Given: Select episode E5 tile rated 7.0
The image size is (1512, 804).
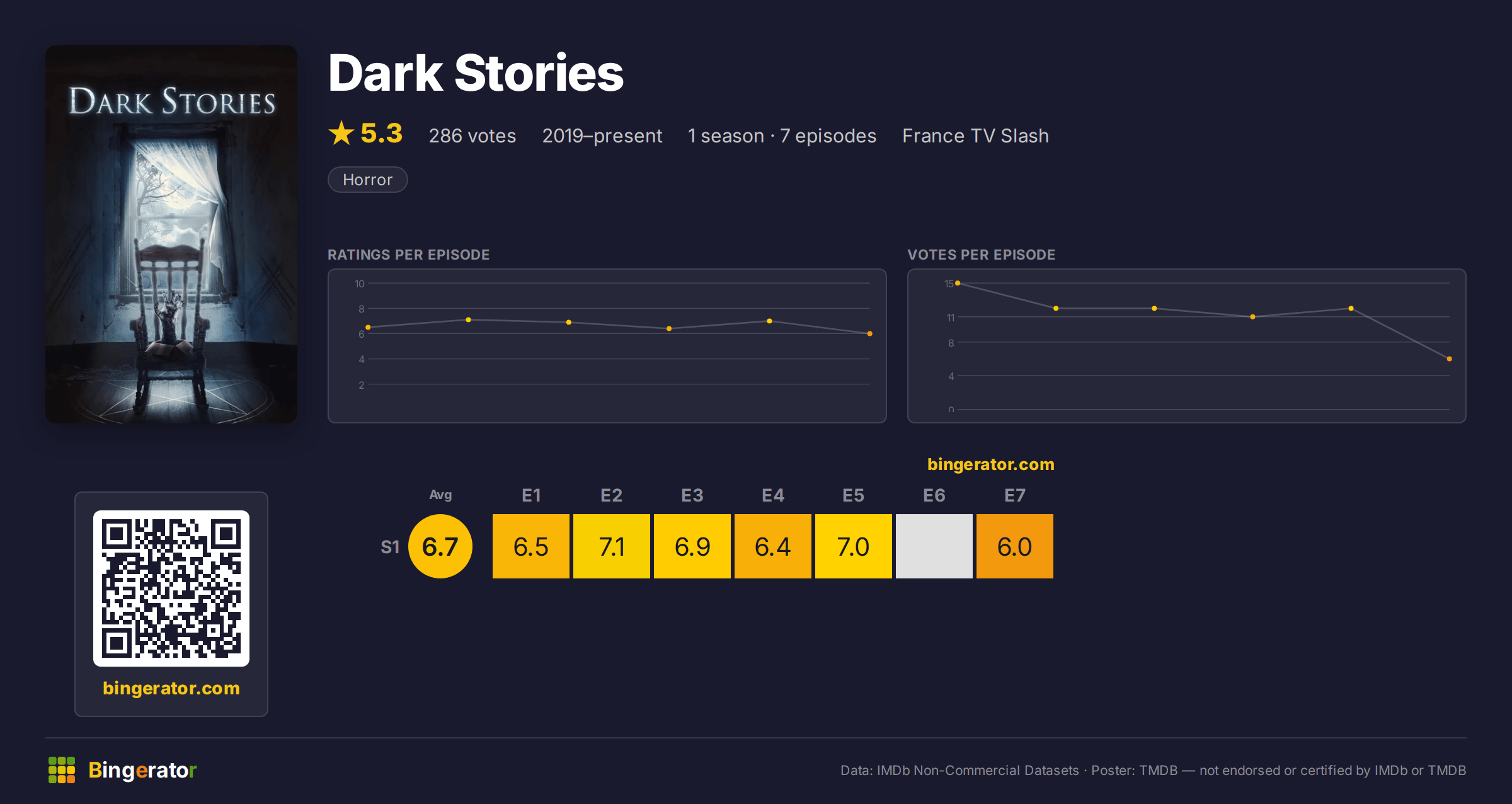Looking at the screenshot, I should (x=854, y=546).
